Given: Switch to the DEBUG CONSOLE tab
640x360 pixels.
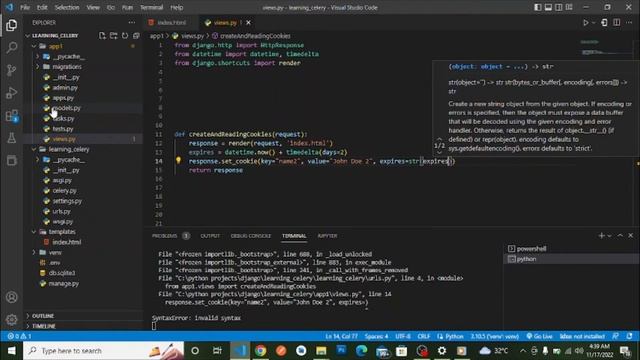Looking at the screenshot, I should click(251, 236).
